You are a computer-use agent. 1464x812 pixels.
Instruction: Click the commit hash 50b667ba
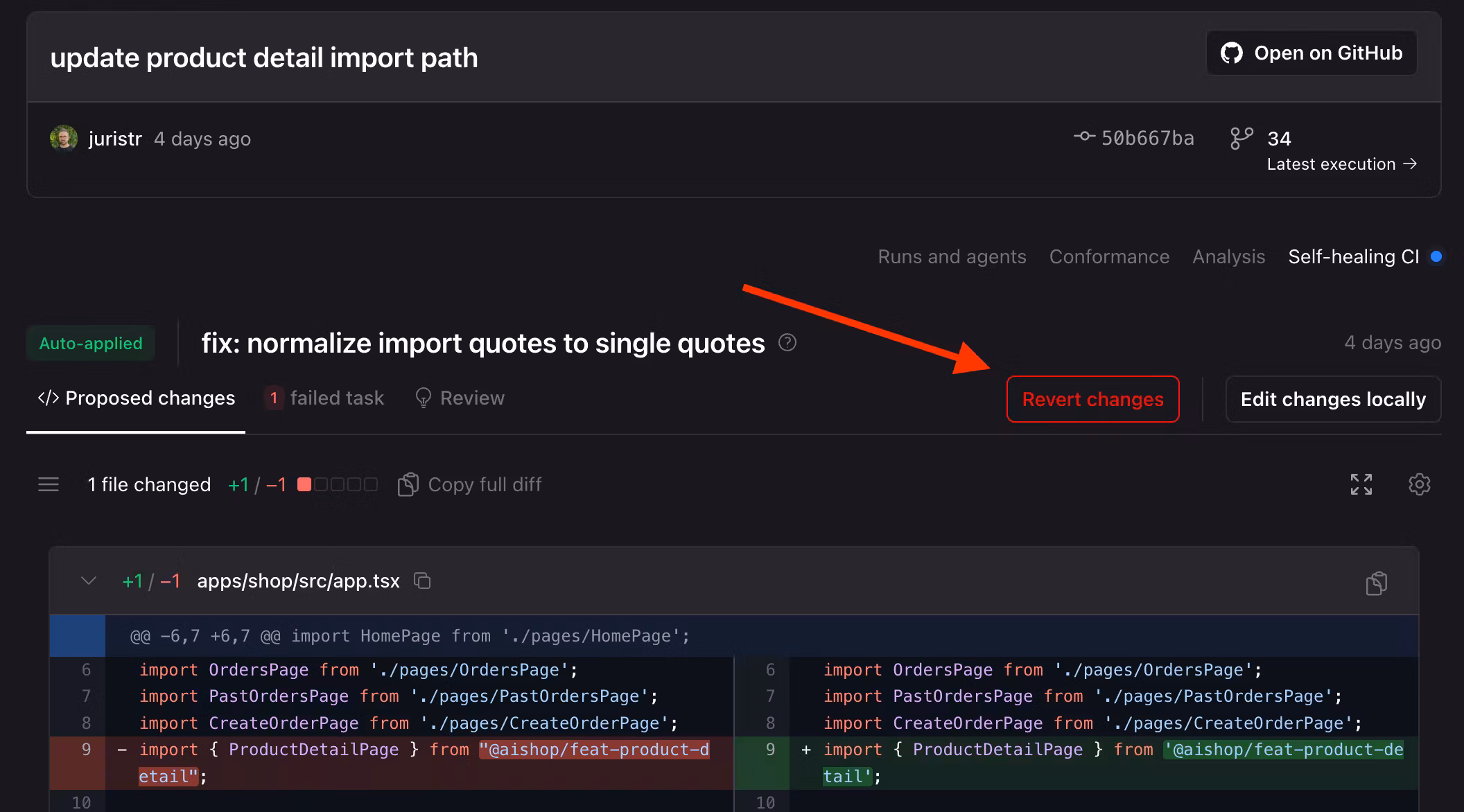tap(1147, 138)
